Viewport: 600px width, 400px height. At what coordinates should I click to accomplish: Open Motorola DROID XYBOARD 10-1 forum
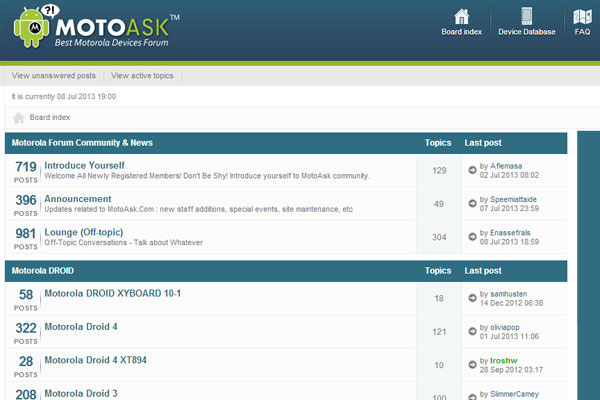tap(112, 293)
